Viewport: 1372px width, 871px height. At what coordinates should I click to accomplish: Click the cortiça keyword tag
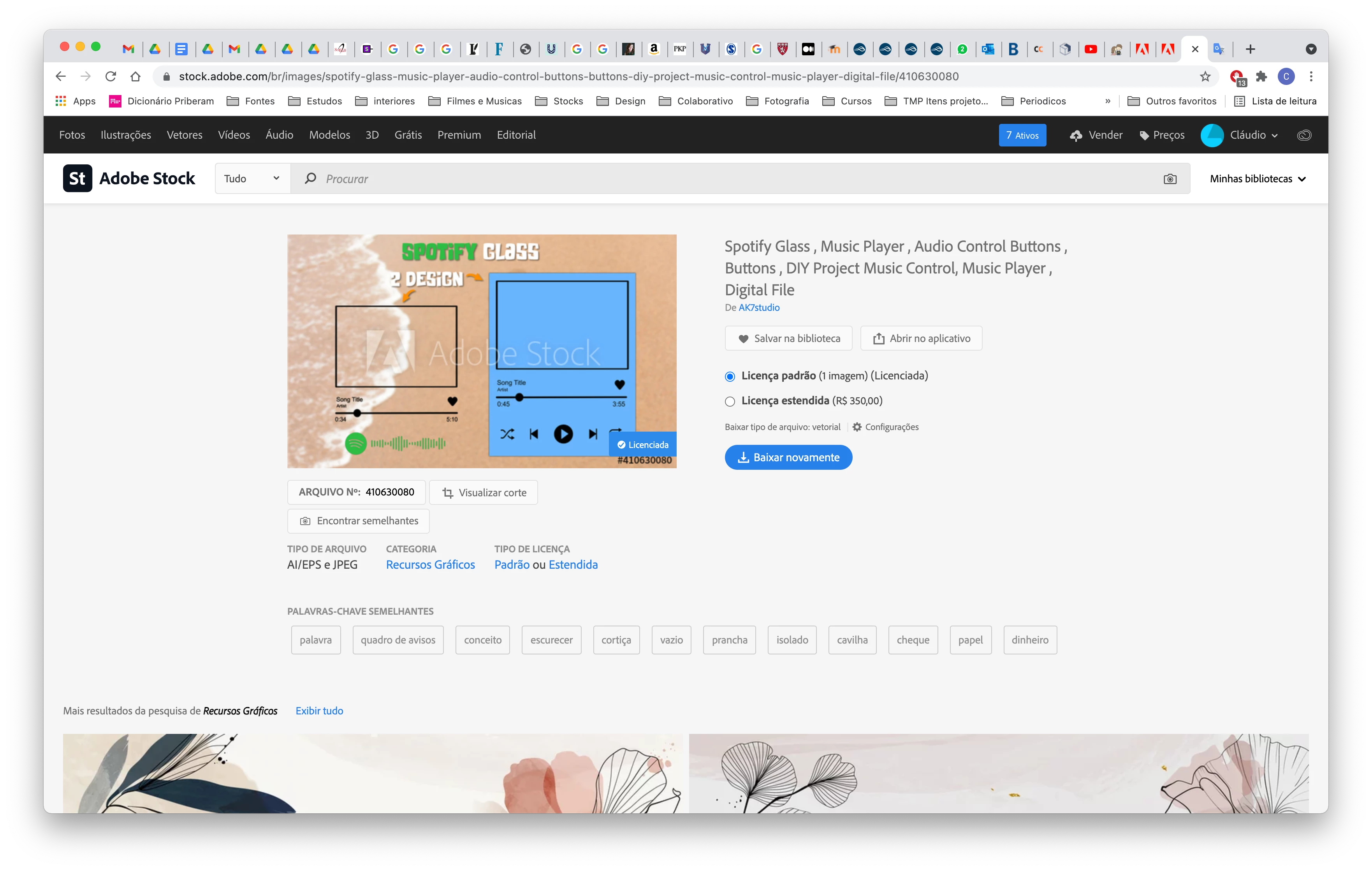(x=616, y=640)
